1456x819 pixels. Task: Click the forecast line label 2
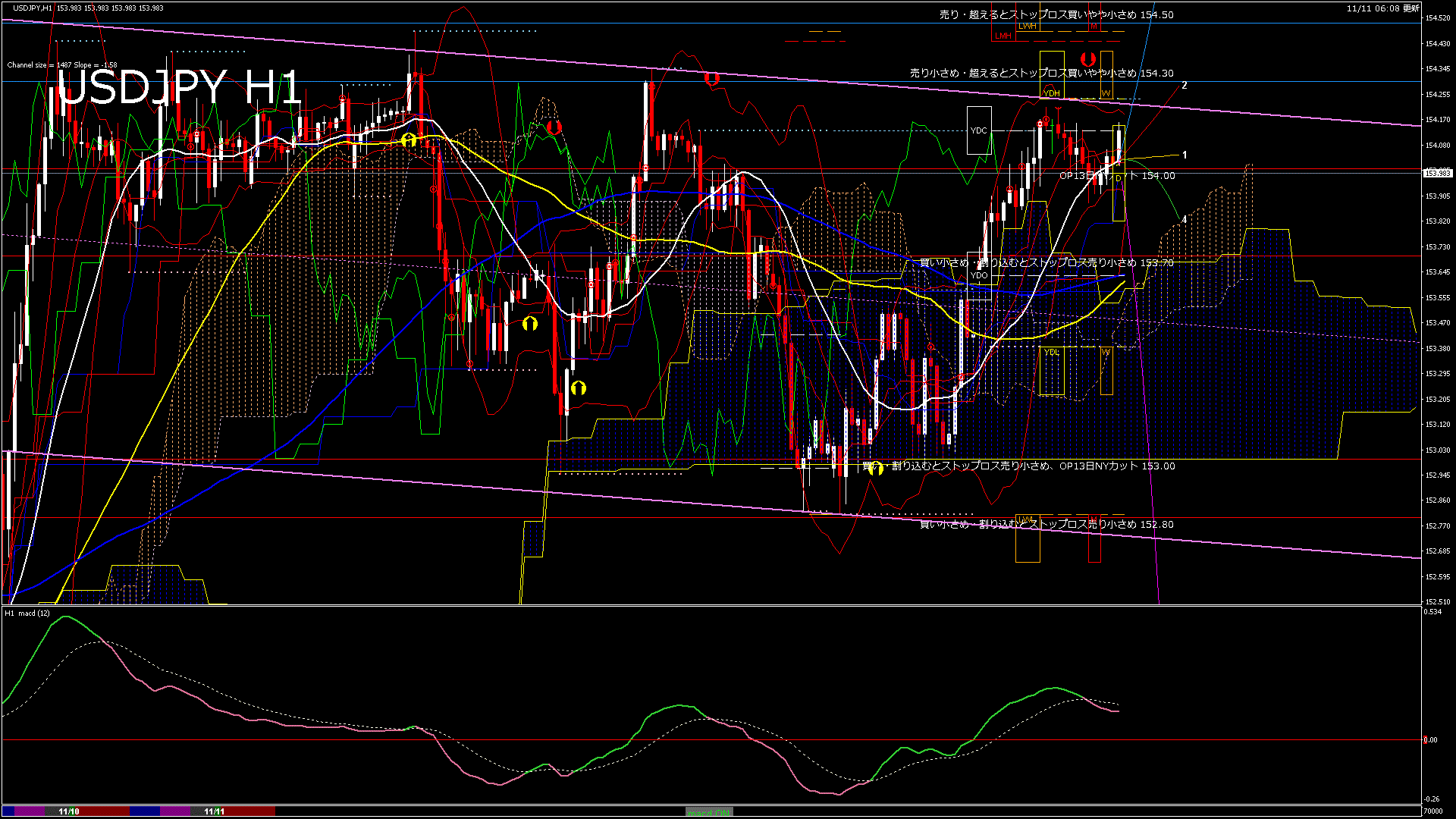(1184, 85)
